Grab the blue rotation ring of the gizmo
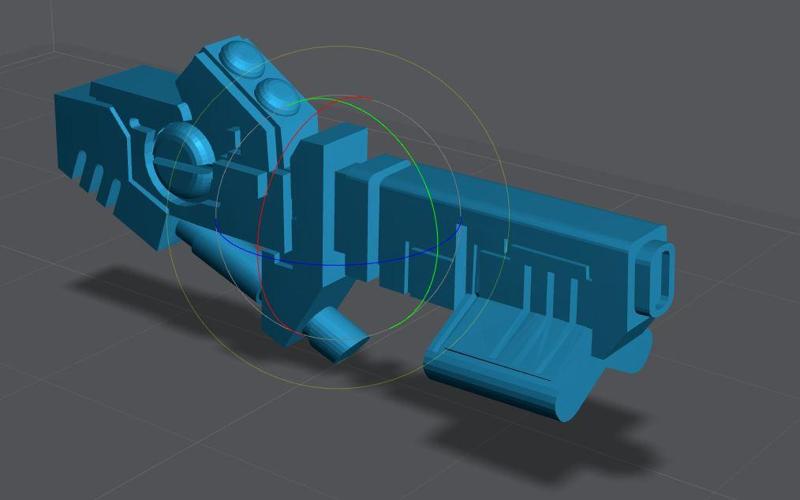Image resolution: width=800 pixels, height=500 pixels. click(339, 264)
